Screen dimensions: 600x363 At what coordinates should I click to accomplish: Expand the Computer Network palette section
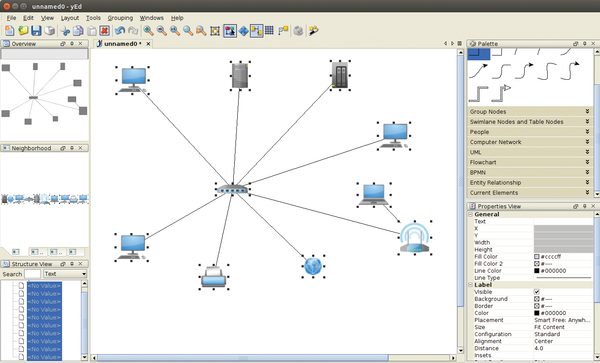pyautogui.click(x=530, y=142)
